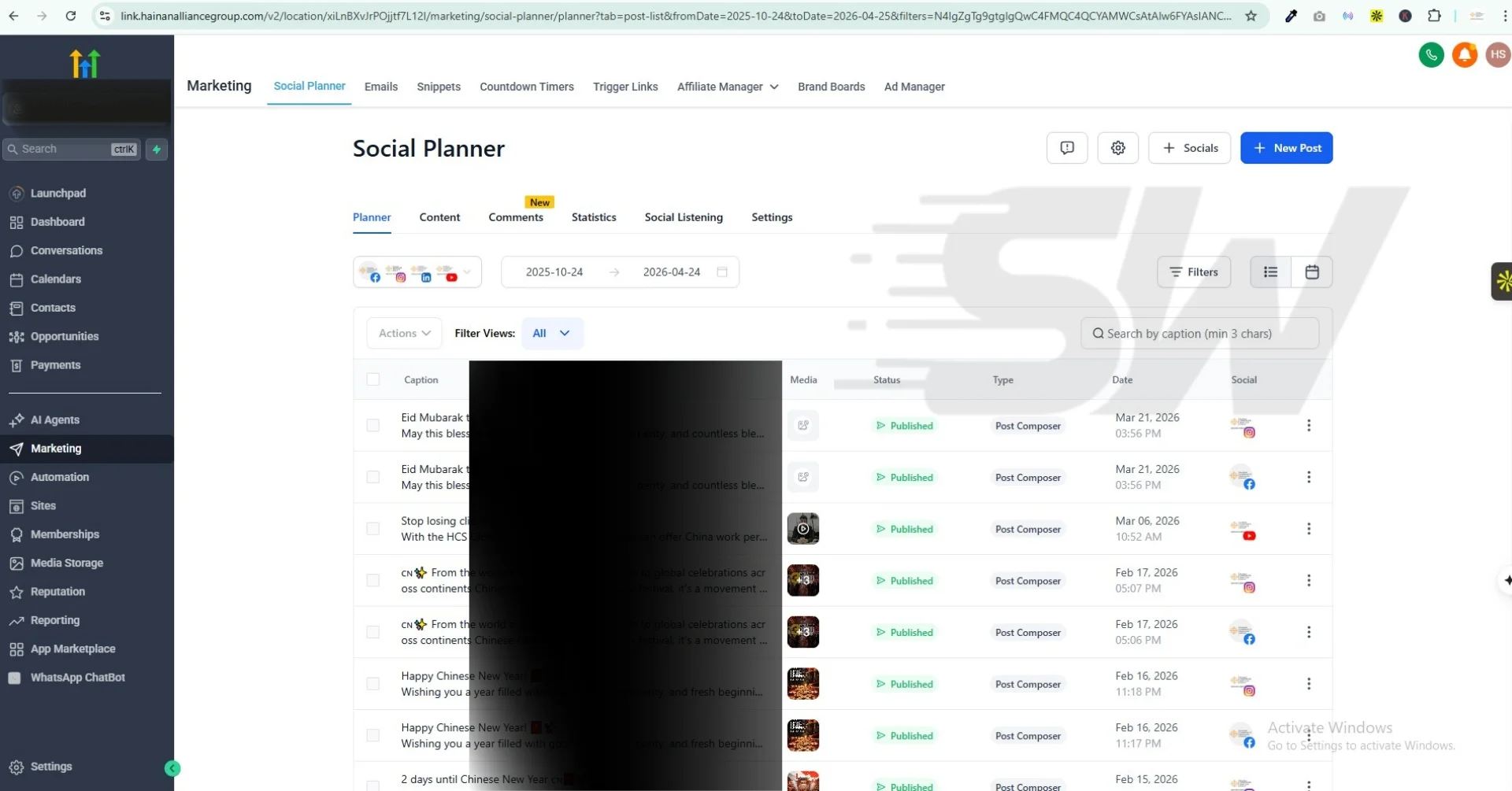Tick the select-all checkbox in Caption header
This screenshot has width=1512, height=791.
point(373,380)
